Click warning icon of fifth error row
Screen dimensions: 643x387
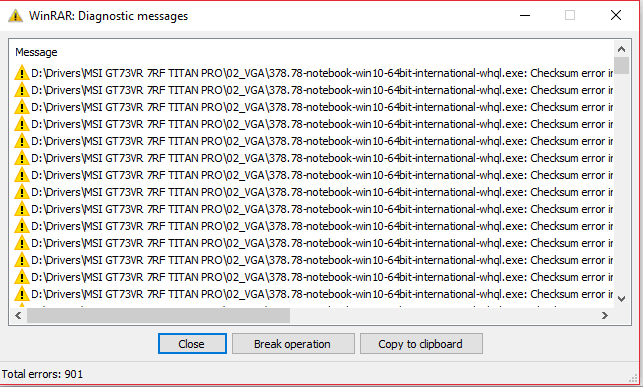point(22,141)
